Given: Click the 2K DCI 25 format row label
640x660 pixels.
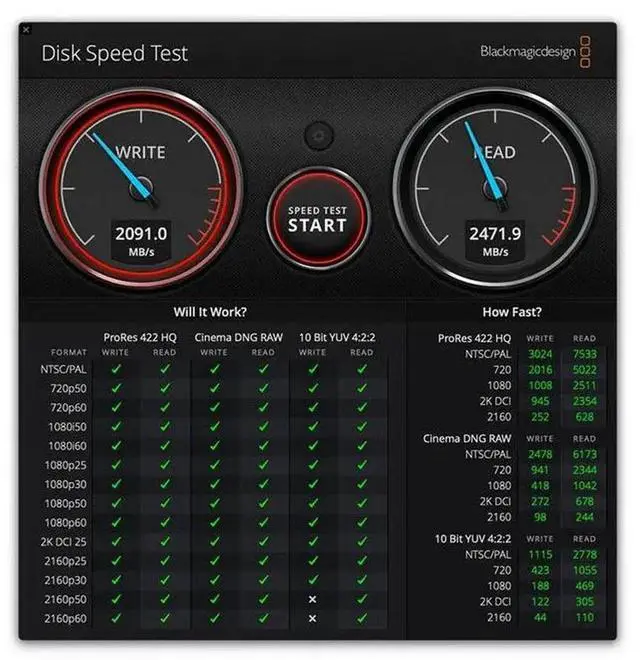Looking at the screenshot, I should (x=64, y=542).
